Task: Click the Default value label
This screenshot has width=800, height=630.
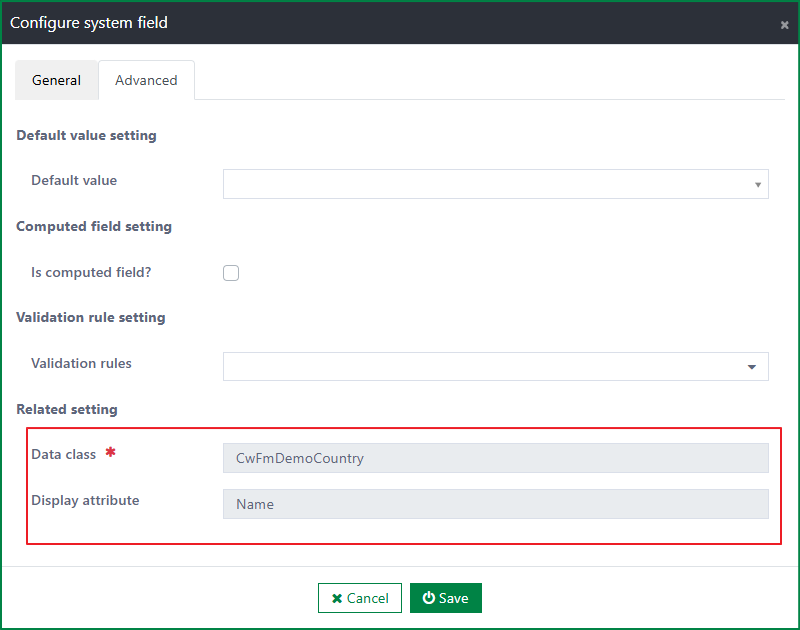Action: [x=74, y=180]
